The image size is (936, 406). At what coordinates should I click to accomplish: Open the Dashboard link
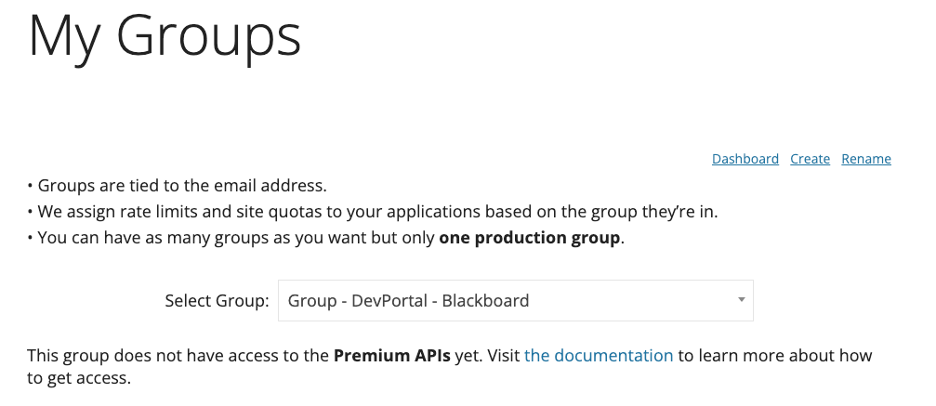click(x=745, y=159)
